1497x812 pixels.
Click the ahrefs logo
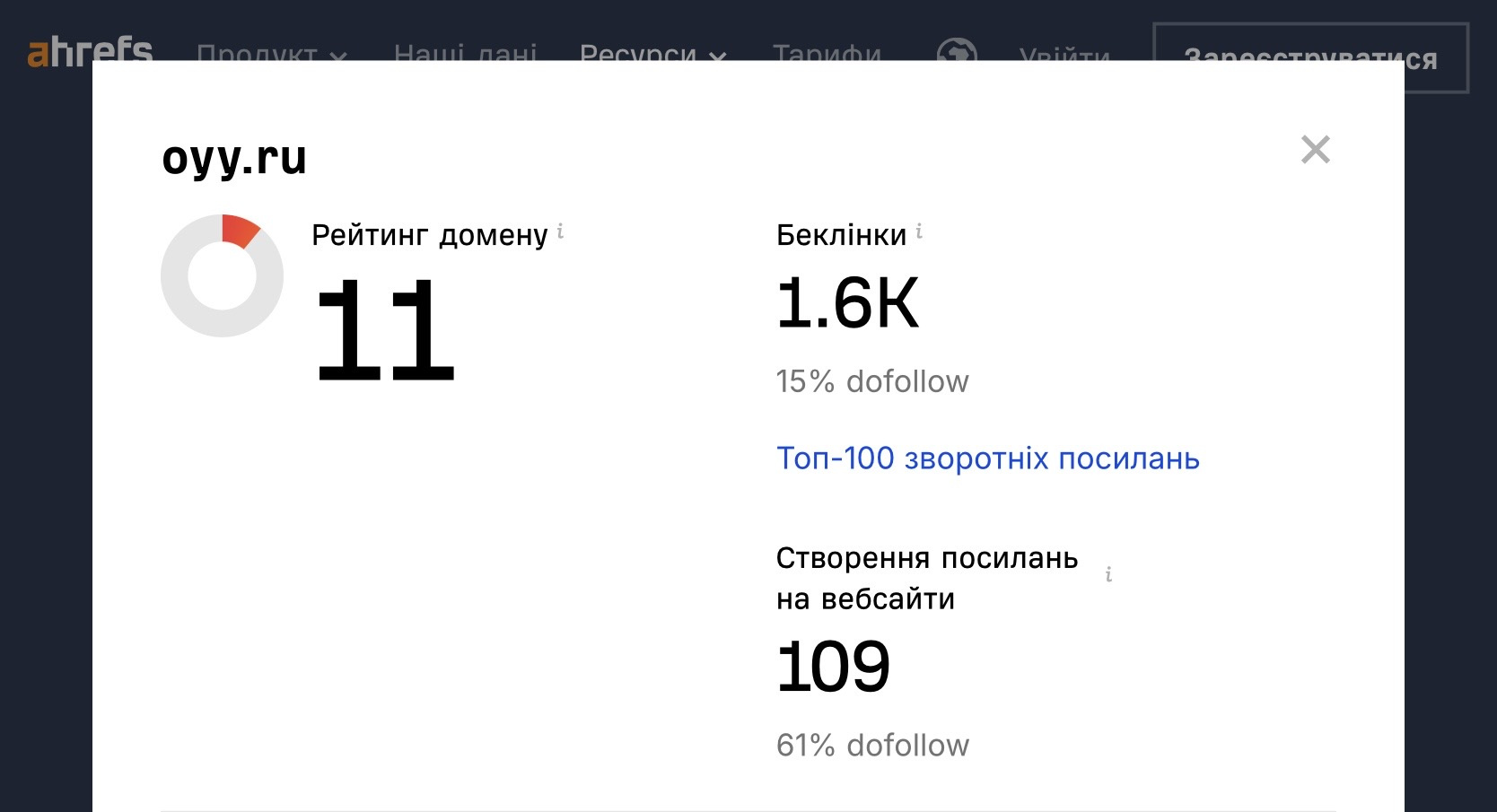point(90,49)
